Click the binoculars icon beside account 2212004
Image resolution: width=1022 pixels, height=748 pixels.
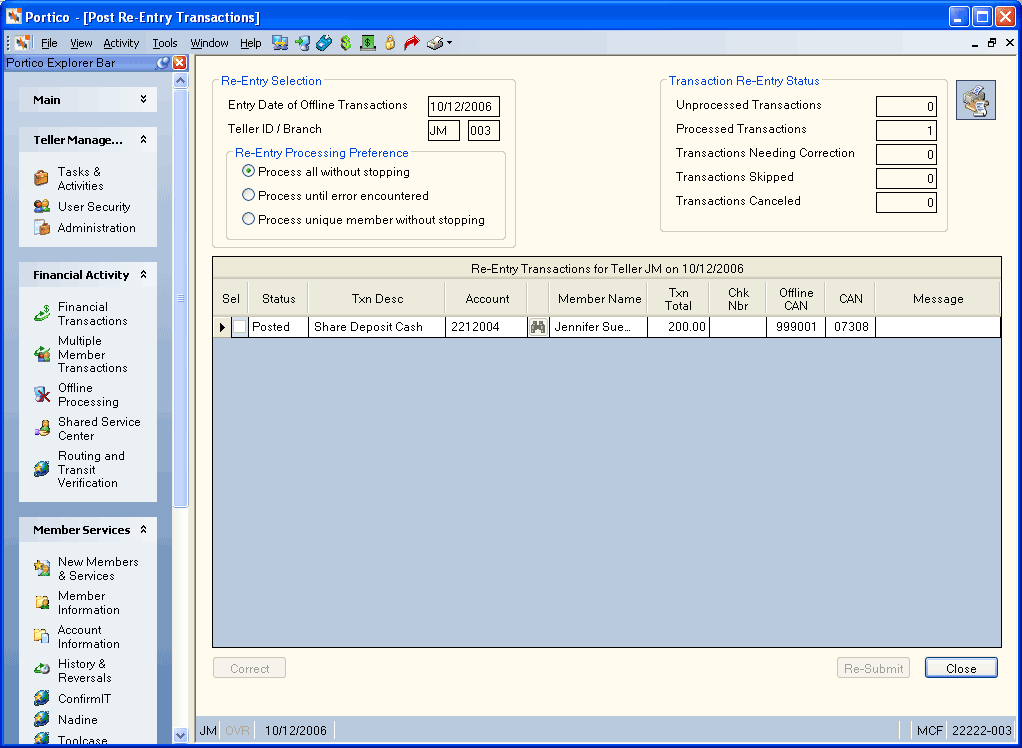coord(538,327)
